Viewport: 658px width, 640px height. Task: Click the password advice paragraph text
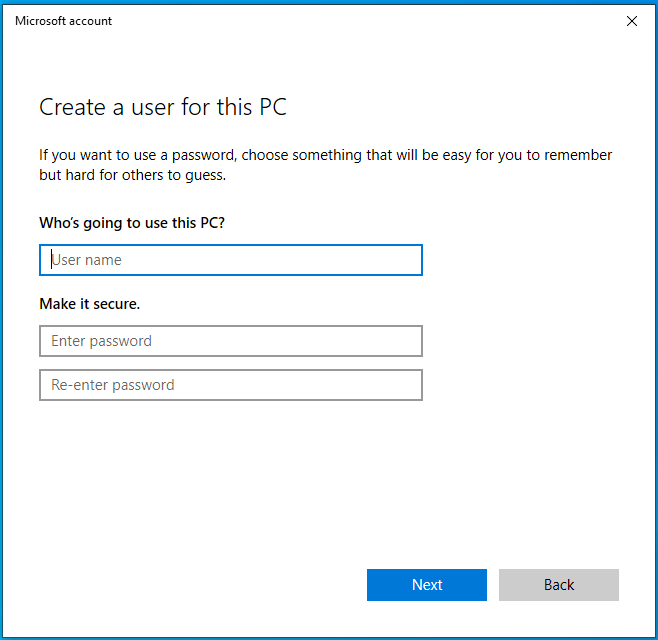(325, 165)
